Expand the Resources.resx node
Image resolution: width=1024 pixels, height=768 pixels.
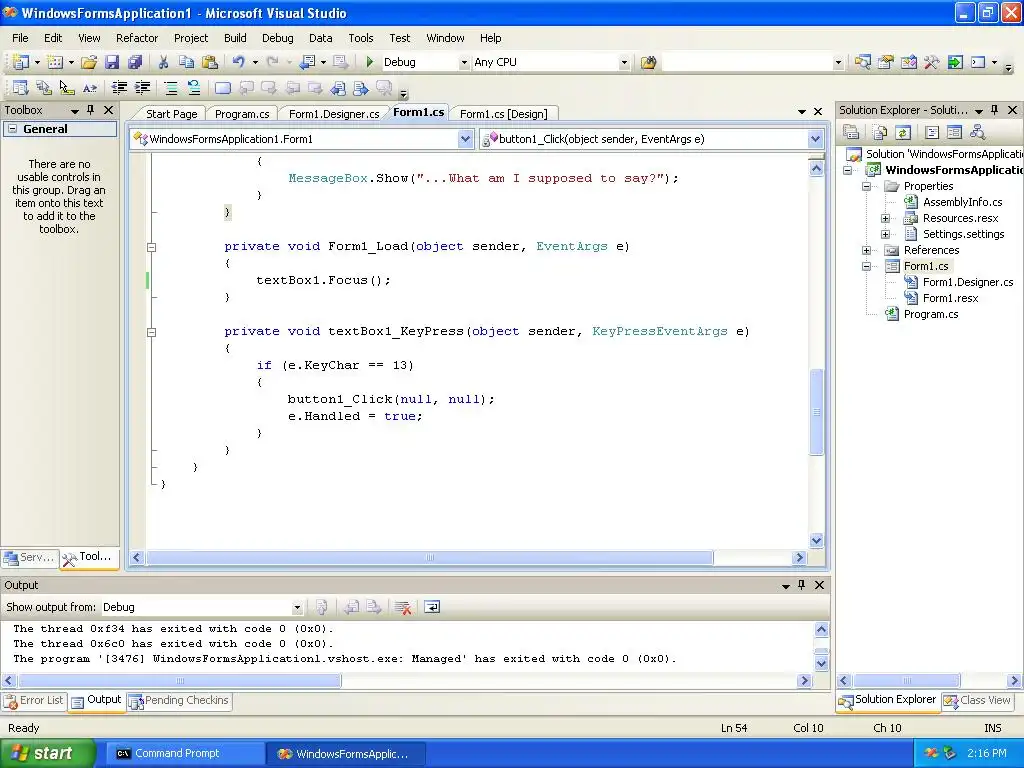point(886,218)
